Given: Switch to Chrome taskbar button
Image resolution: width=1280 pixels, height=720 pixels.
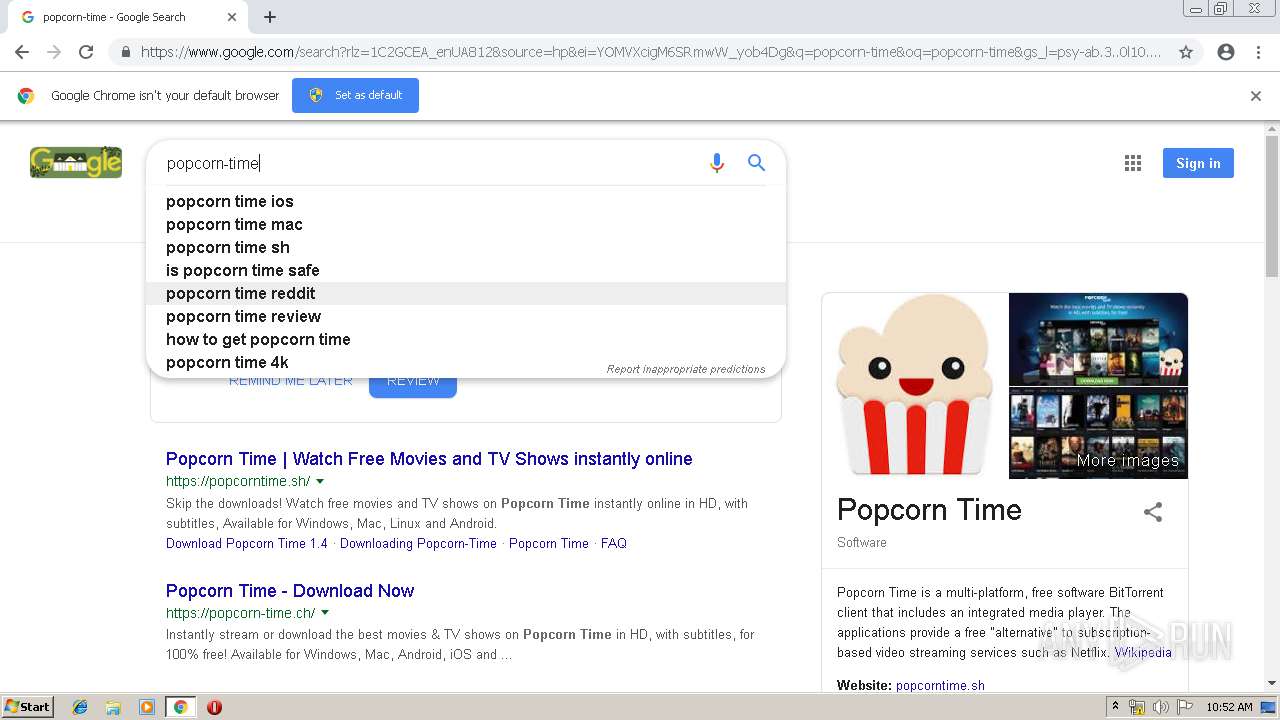Looking at the screenshot, I should (x=180, y=707).
